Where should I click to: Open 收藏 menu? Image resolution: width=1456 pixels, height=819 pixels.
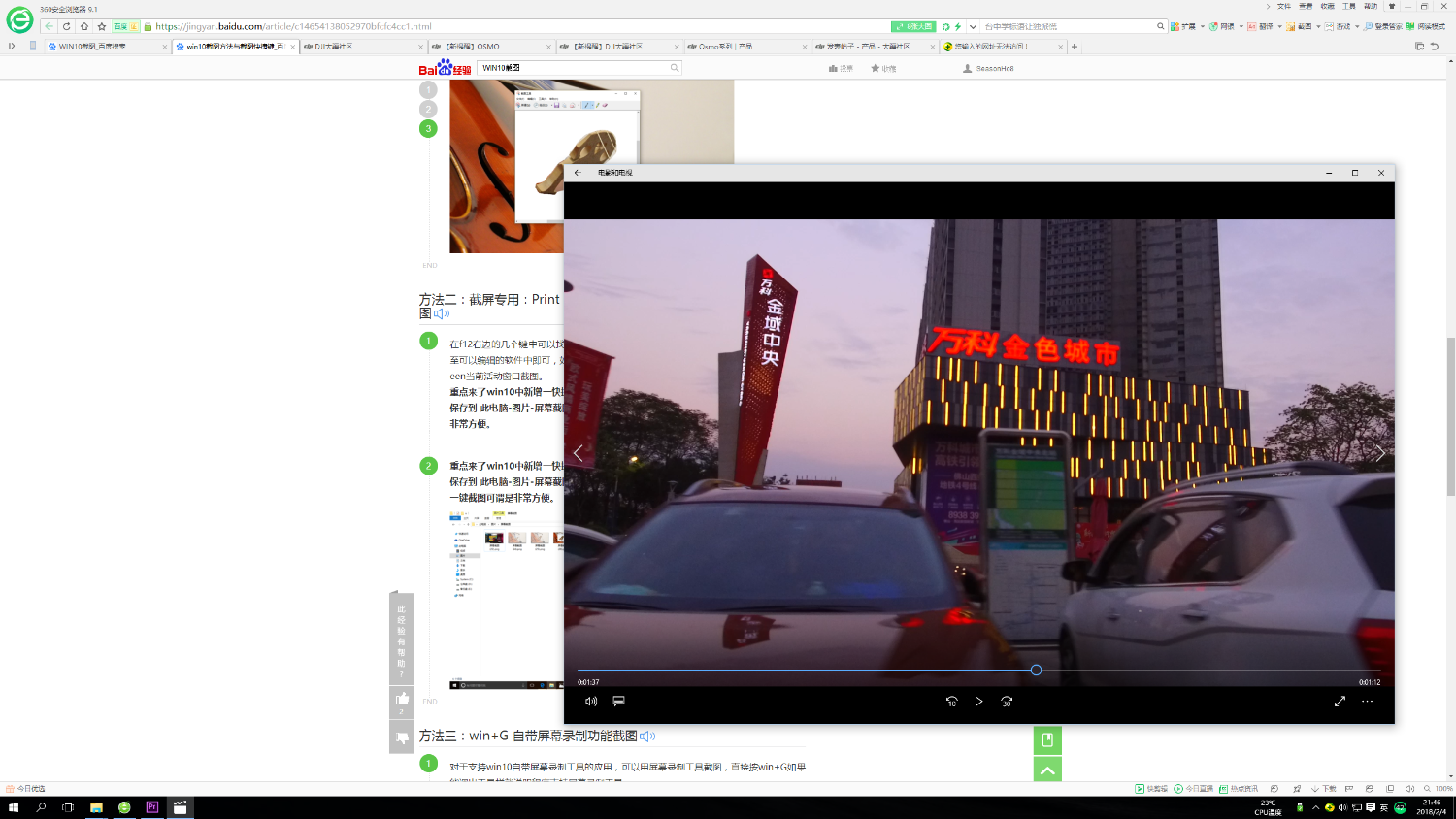1327,6
